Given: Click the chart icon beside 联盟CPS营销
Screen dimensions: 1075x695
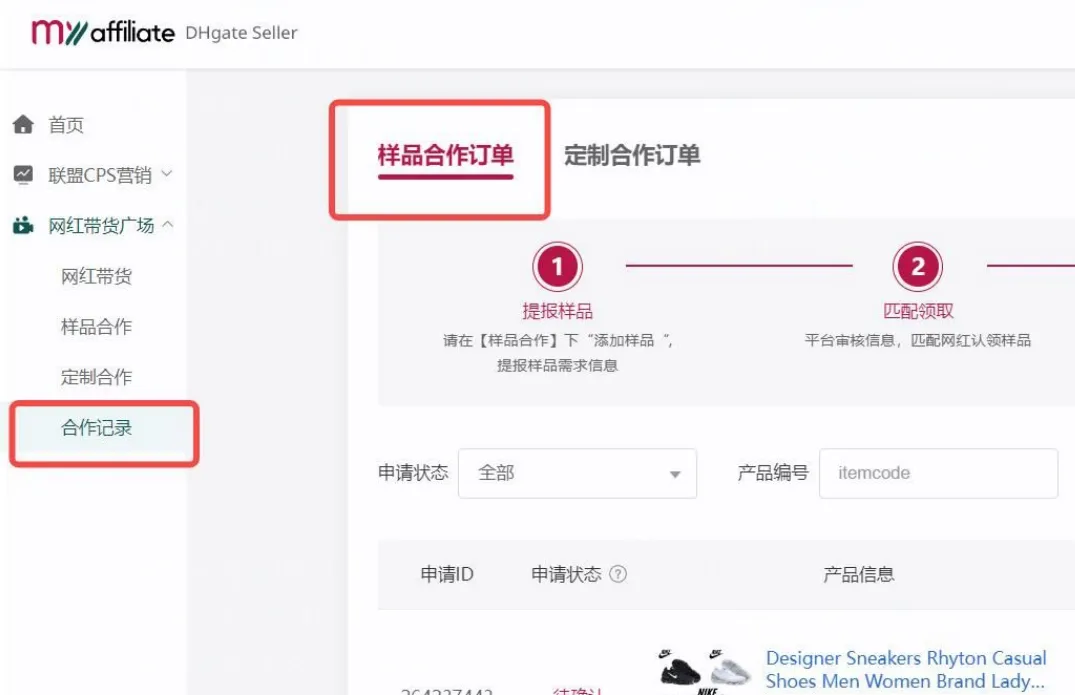Looking at the screenshot, I should (23, 175).
